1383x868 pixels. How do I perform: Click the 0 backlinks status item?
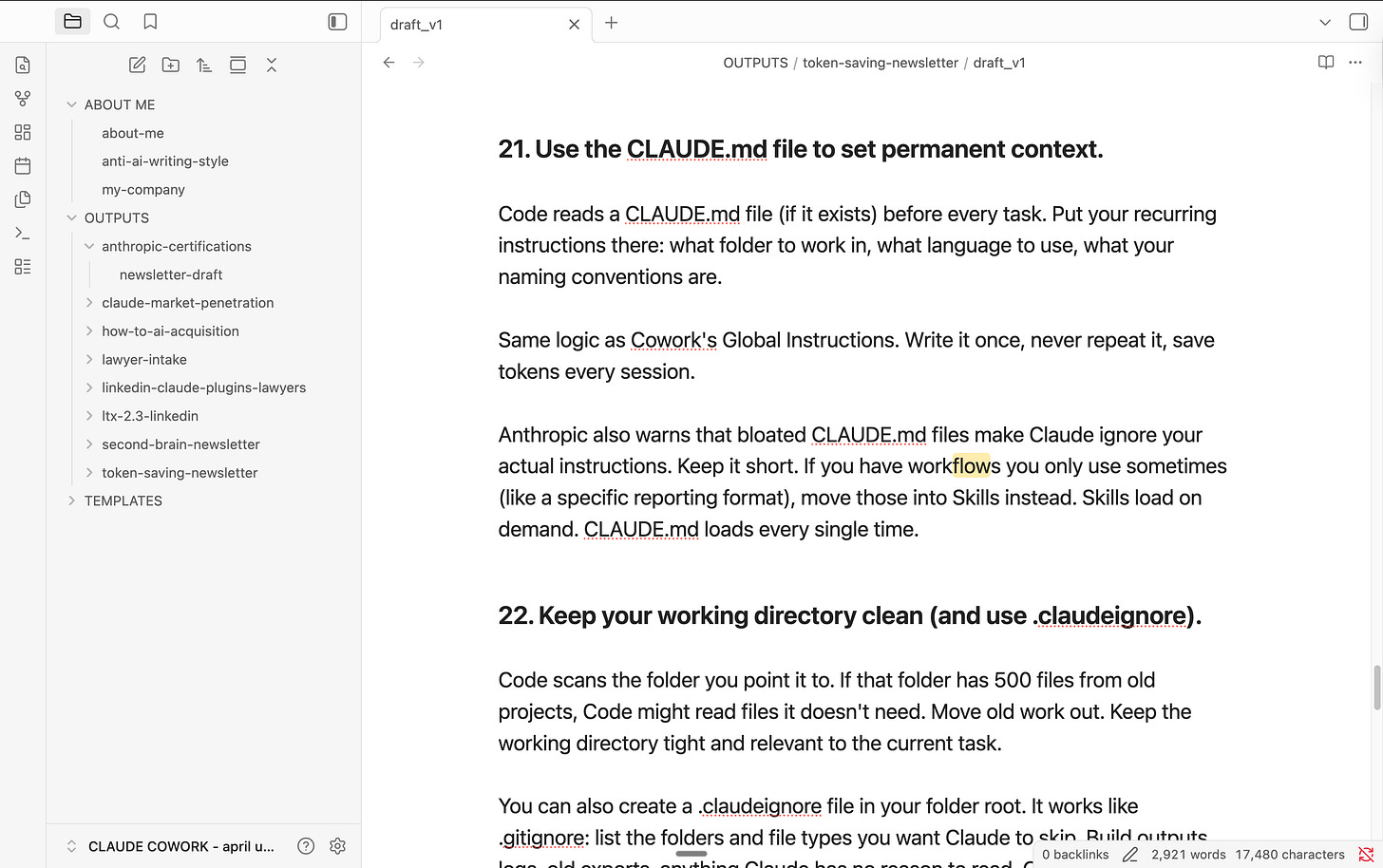point(1075,855)
